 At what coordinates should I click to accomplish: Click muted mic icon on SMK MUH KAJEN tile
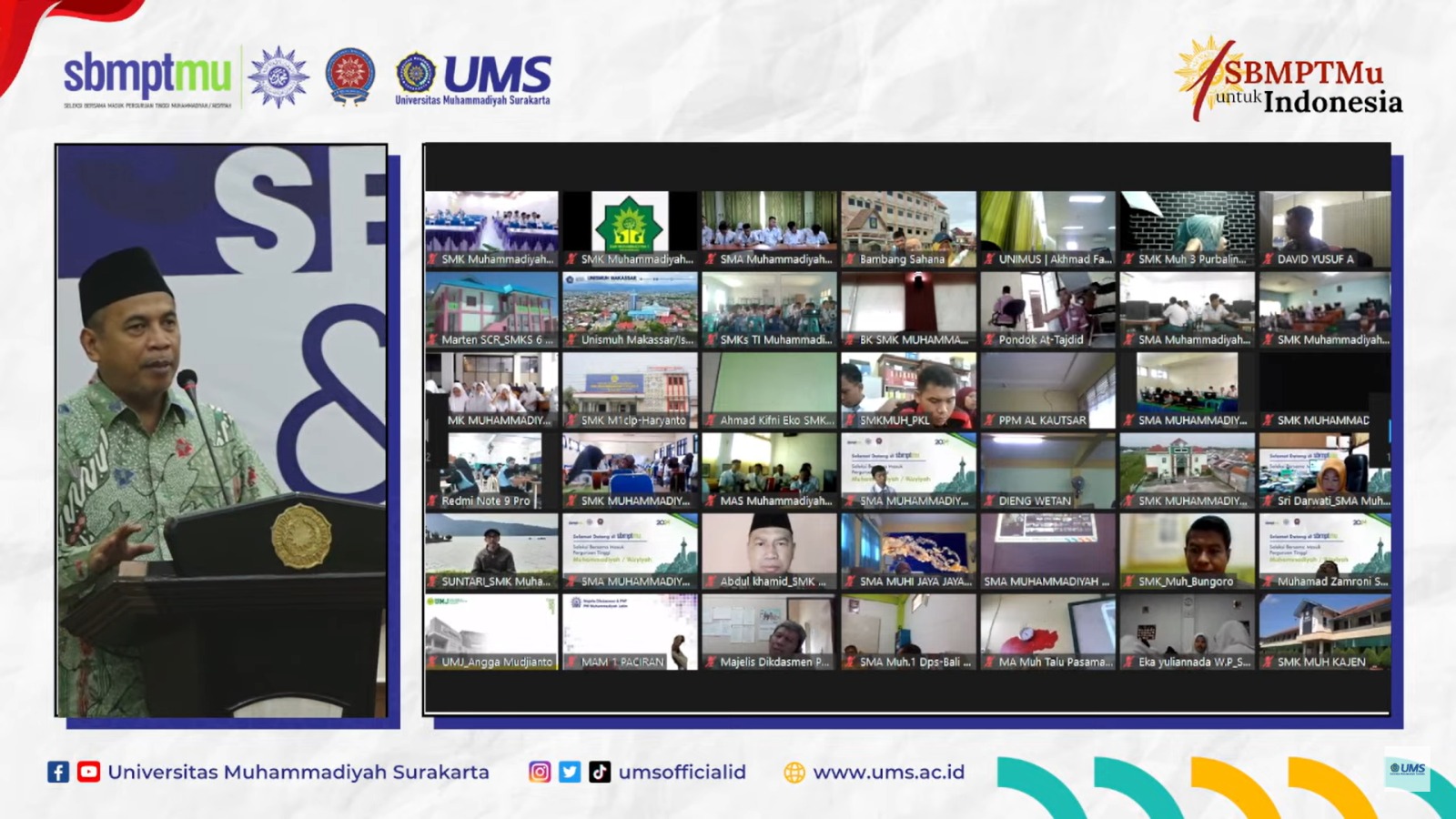pos(1268,662)
